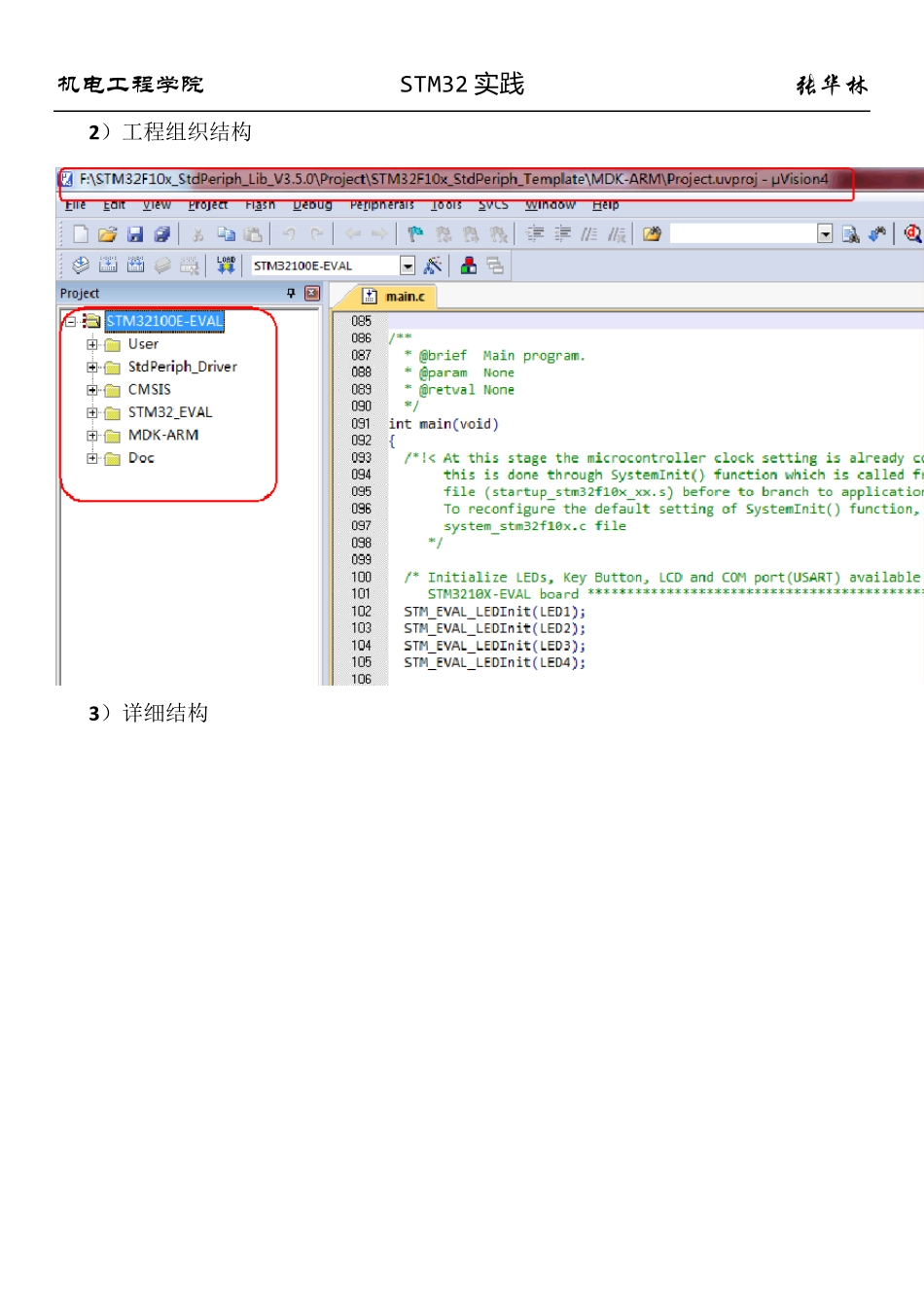Screen dimensions: 924x1307
Task: Expand the User folder in project tree
Action: (92, 344)
